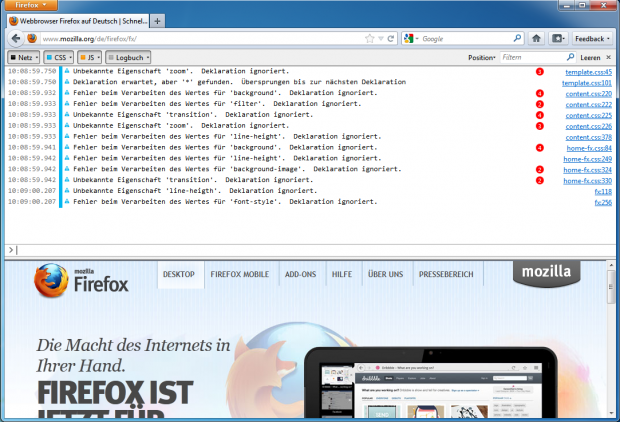Expand the JS filter dropdown arrow
This screenshot has height=422, width=620.
point(99,58)
